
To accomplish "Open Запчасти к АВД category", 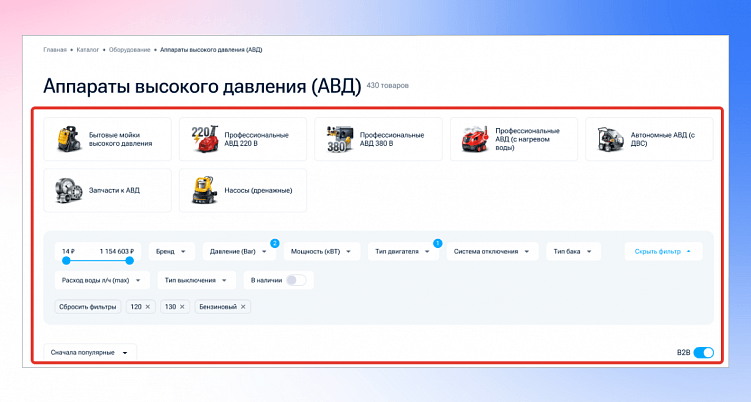I will (x=107, y=190).
